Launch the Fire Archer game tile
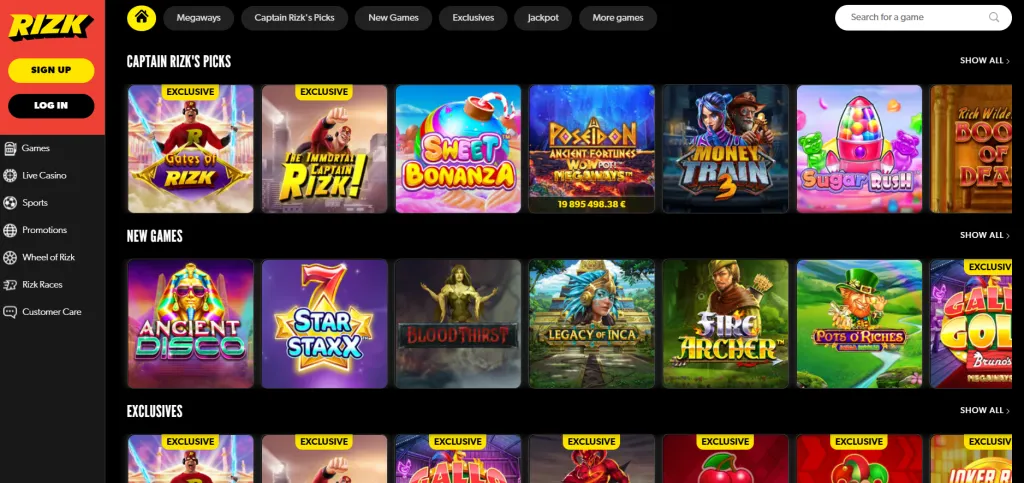This screenshot has height=483, width=1024. (726, 324)
